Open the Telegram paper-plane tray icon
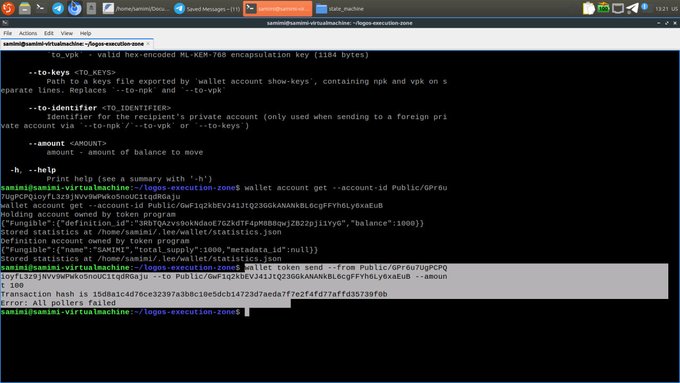 [x=632, y=8]
